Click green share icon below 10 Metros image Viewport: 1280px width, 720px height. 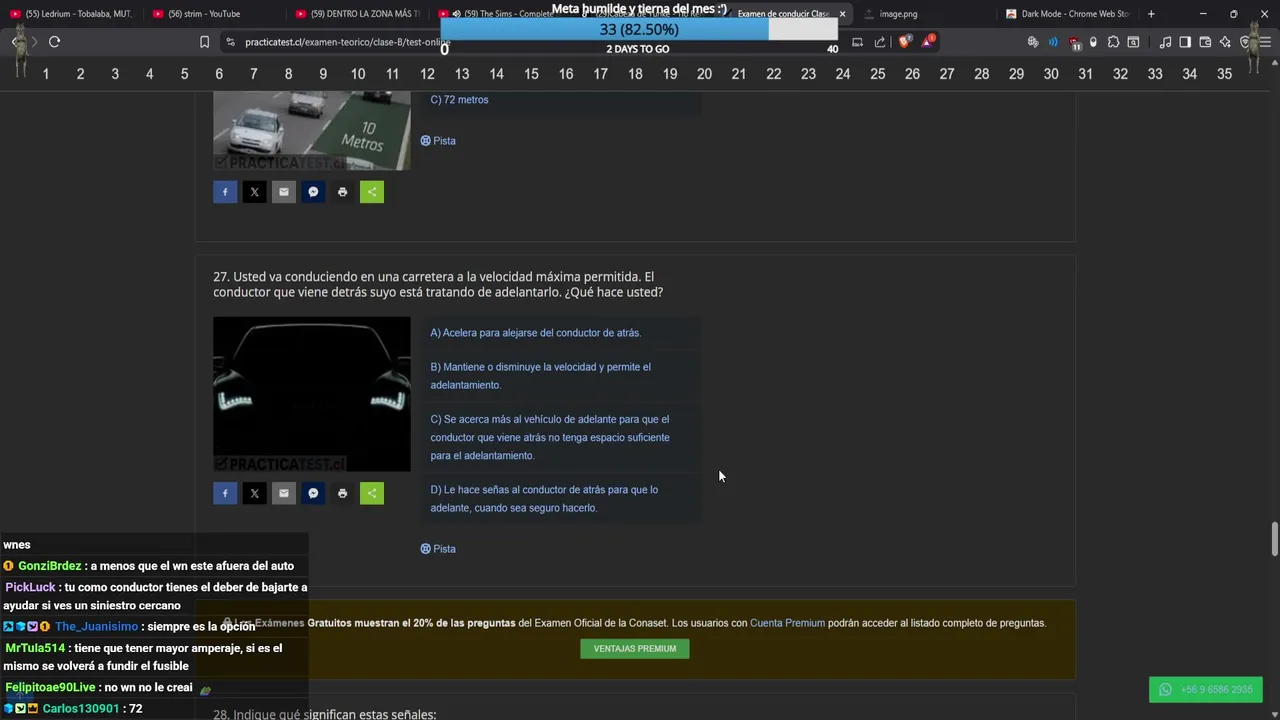click(372, 192)
